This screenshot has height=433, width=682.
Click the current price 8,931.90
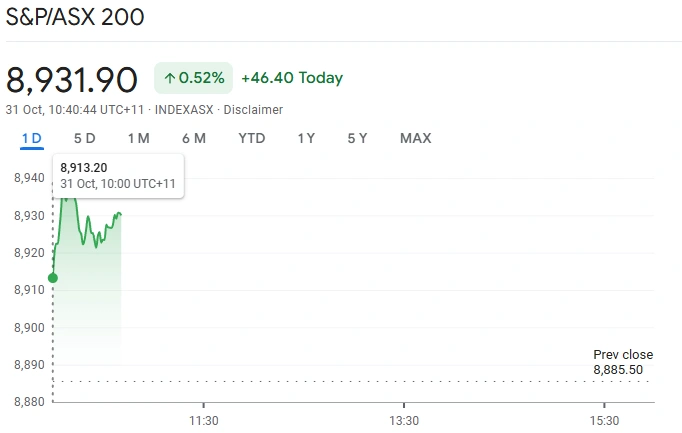coord(72,78)
